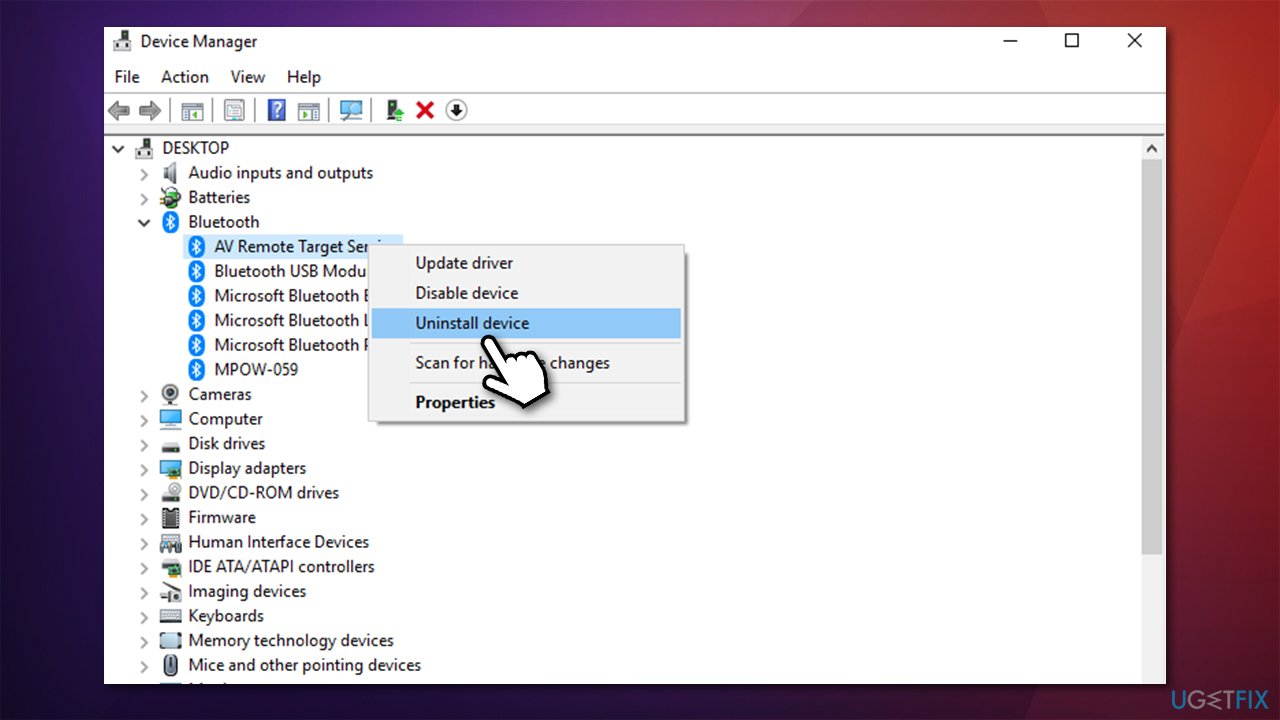Click the Show/Hide Console Tree toolbar icon
The image size is (1280, 720).
(x=193, y=110)
